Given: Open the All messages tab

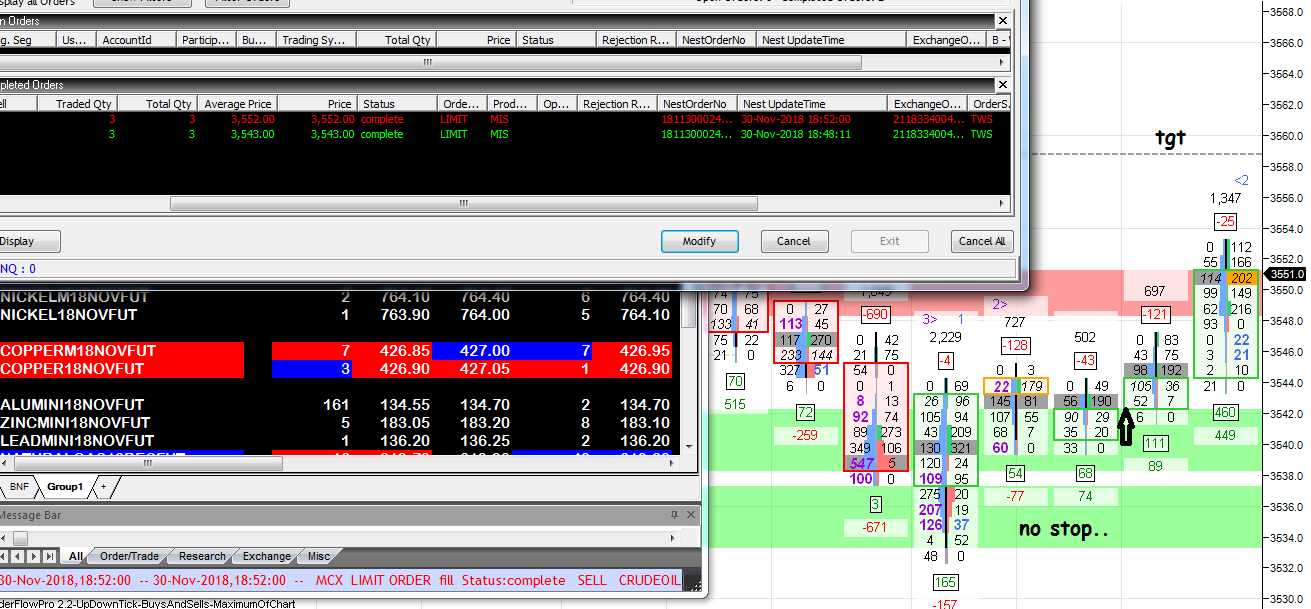Looking at the screenshot, I should click(x=76, y=556).
